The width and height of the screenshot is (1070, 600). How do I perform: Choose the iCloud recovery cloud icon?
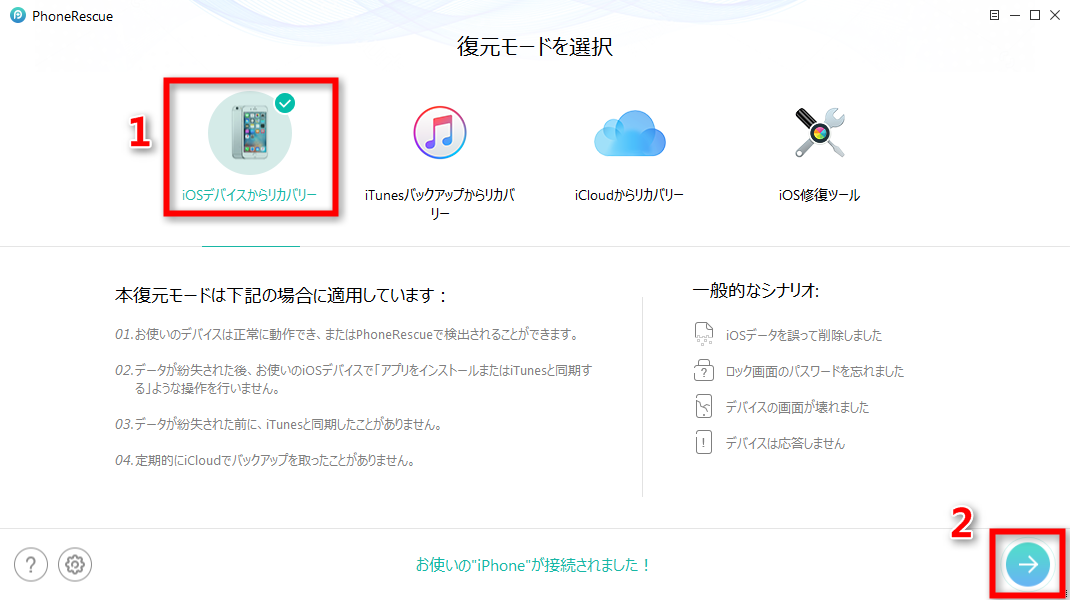pos(629,133)
